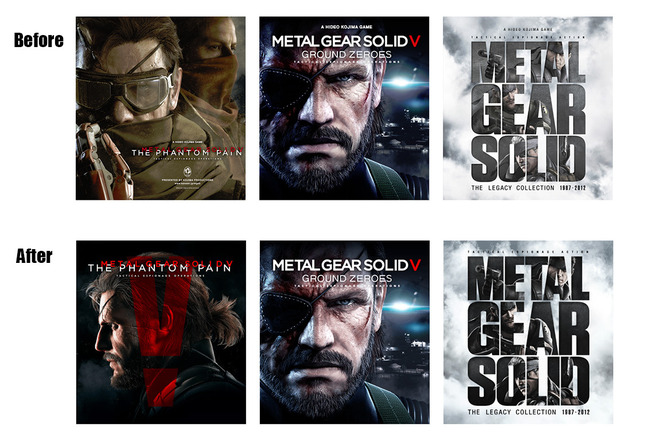Click the Before Phantom Pain cover thumbnail
650x442 pixels.
160,108
